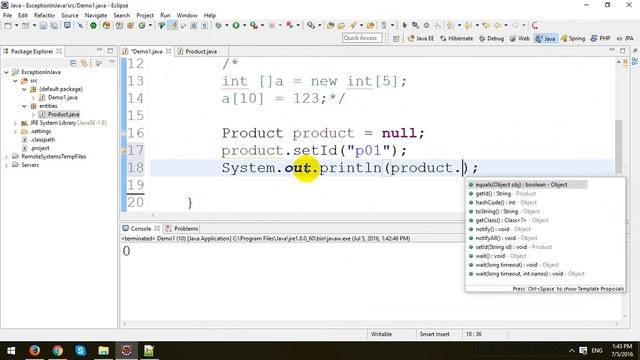This screenshot has height=360, width=640.
Task: Open the Window menu
Action: 187,16
